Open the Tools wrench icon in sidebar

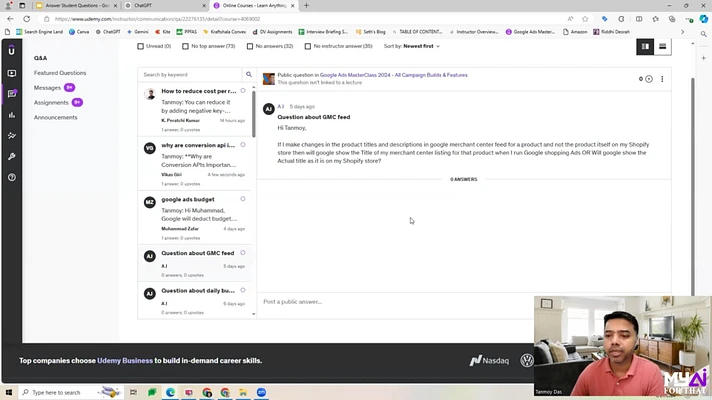coord(12,157)
